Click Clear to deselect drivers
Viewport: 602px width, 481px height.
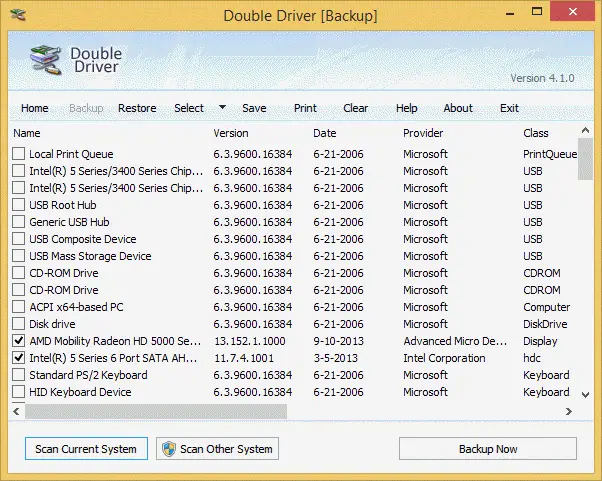356,108
